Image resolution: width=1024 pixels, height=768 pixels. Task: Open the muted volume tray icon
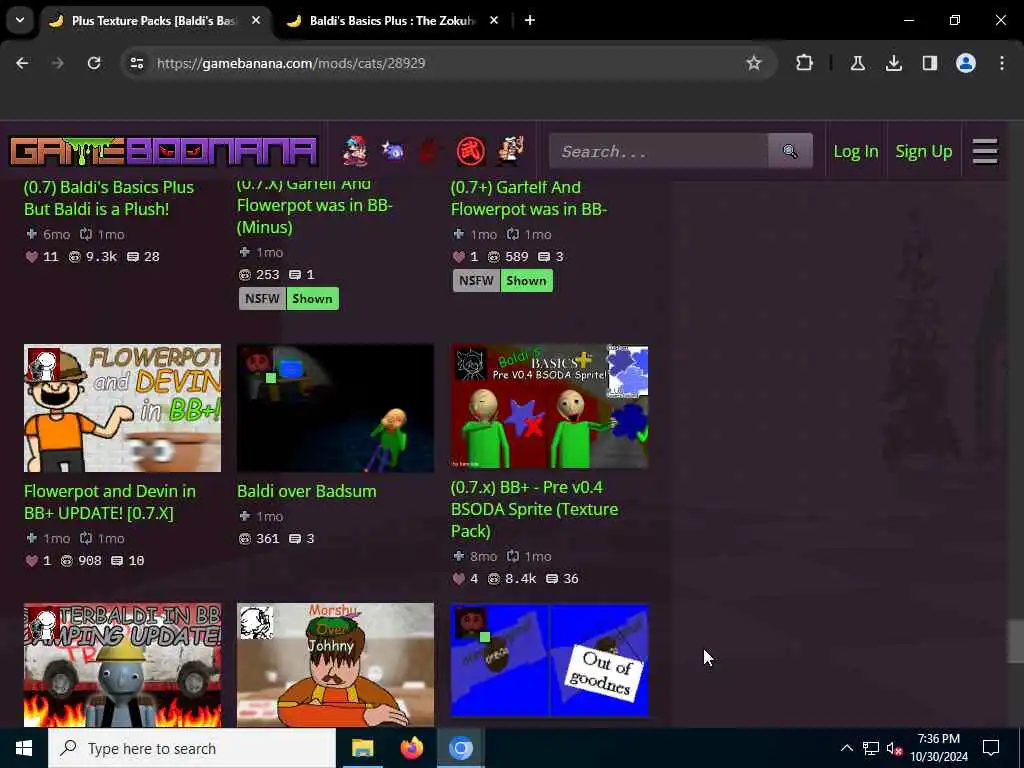tap(894, 748)
